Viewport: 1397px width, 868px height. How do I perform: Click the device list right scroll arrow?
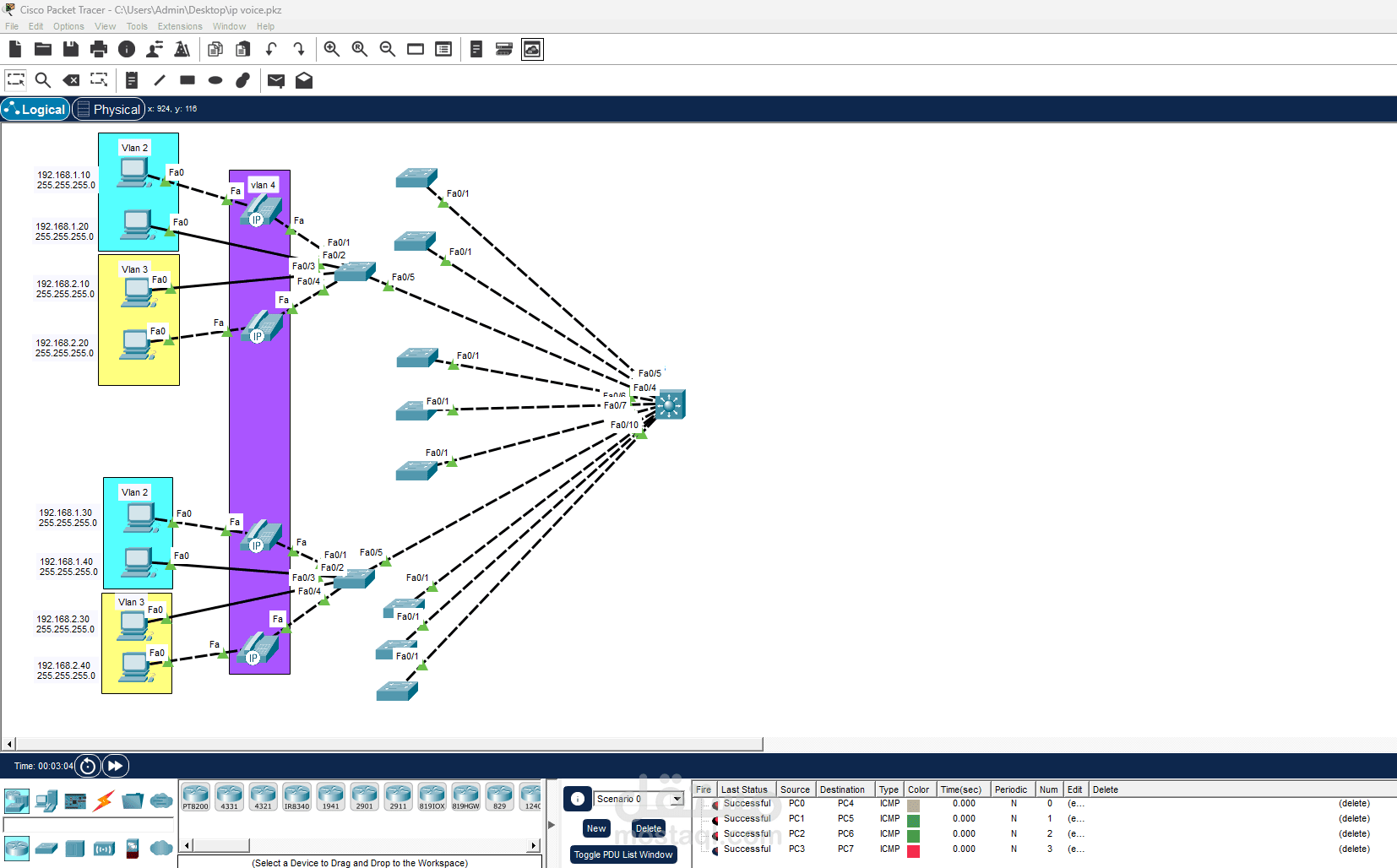coord(535,845)
